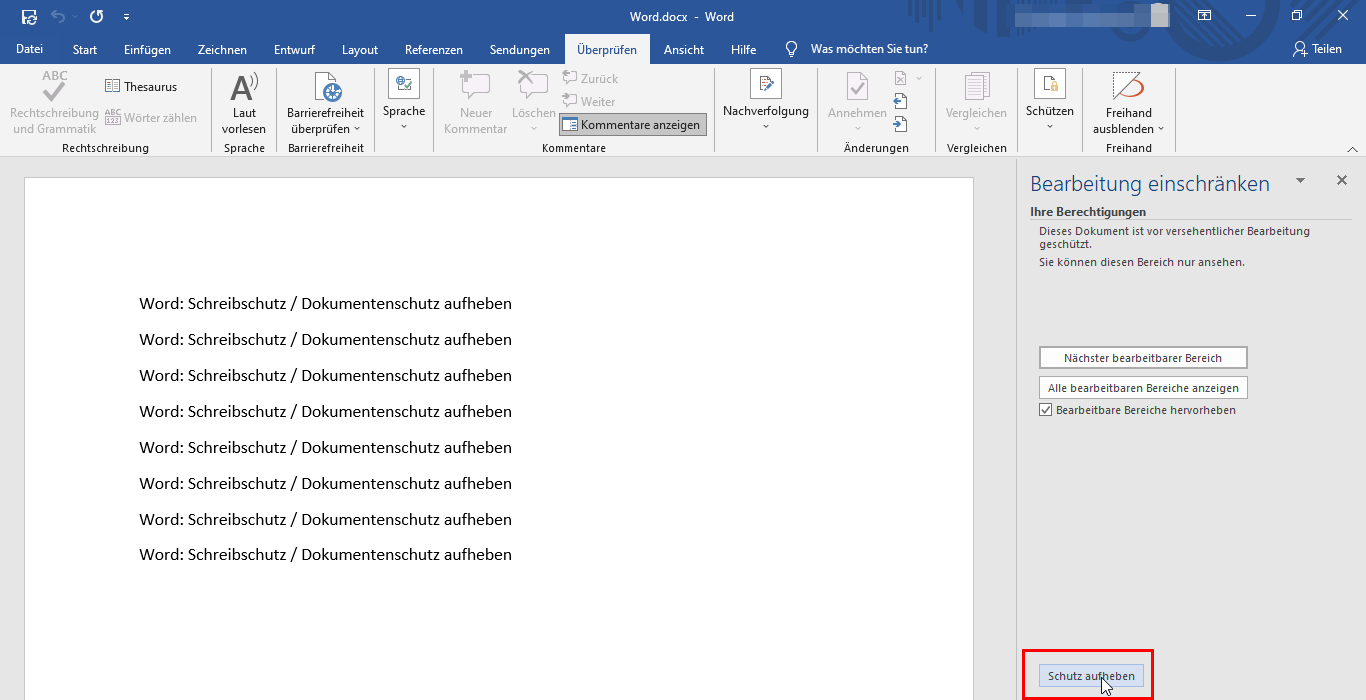The width and height of the screenshot is (1366, 700).
Task: Click the Nachverfolgung tracking icon
Action: tap(766, 84)
